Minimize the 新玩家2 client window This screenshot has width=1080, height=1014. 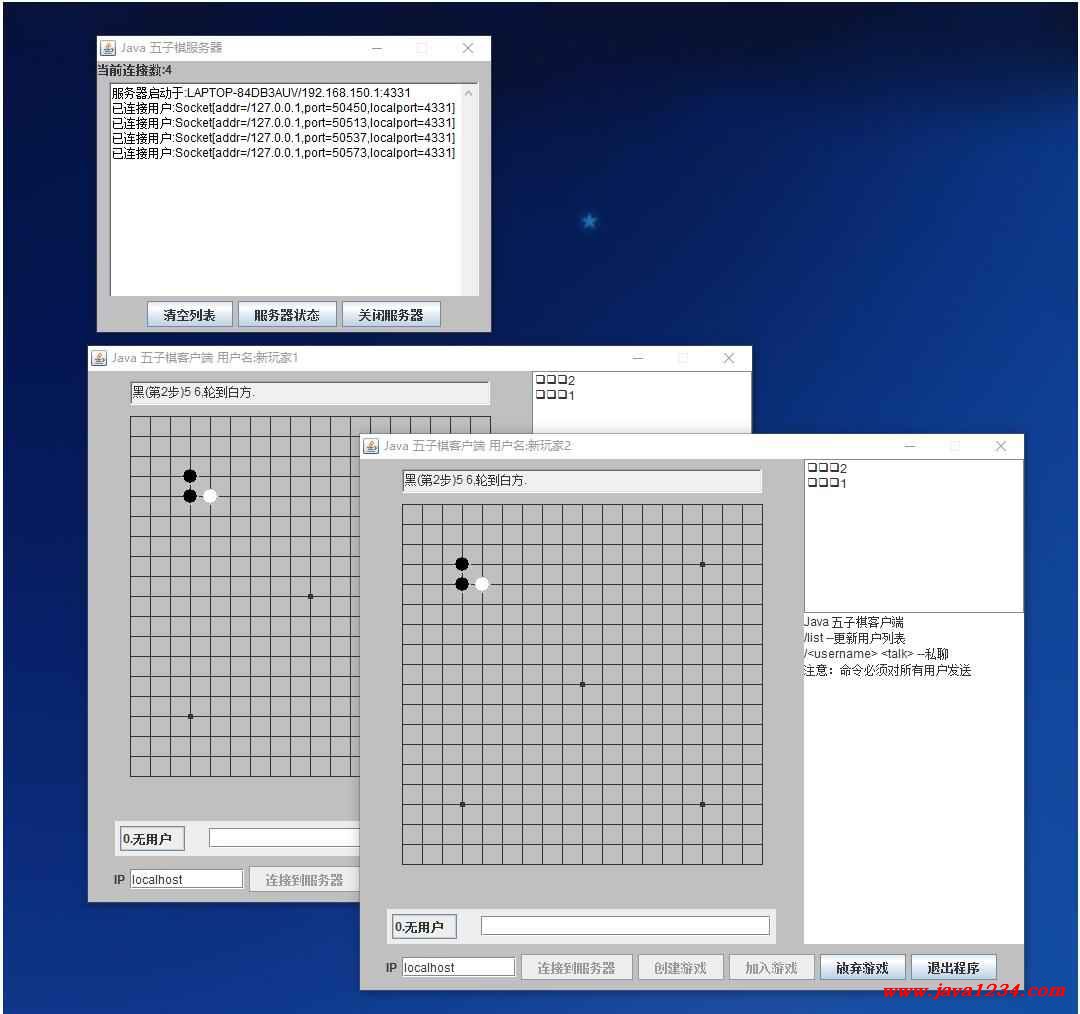(x=909, y=446)
